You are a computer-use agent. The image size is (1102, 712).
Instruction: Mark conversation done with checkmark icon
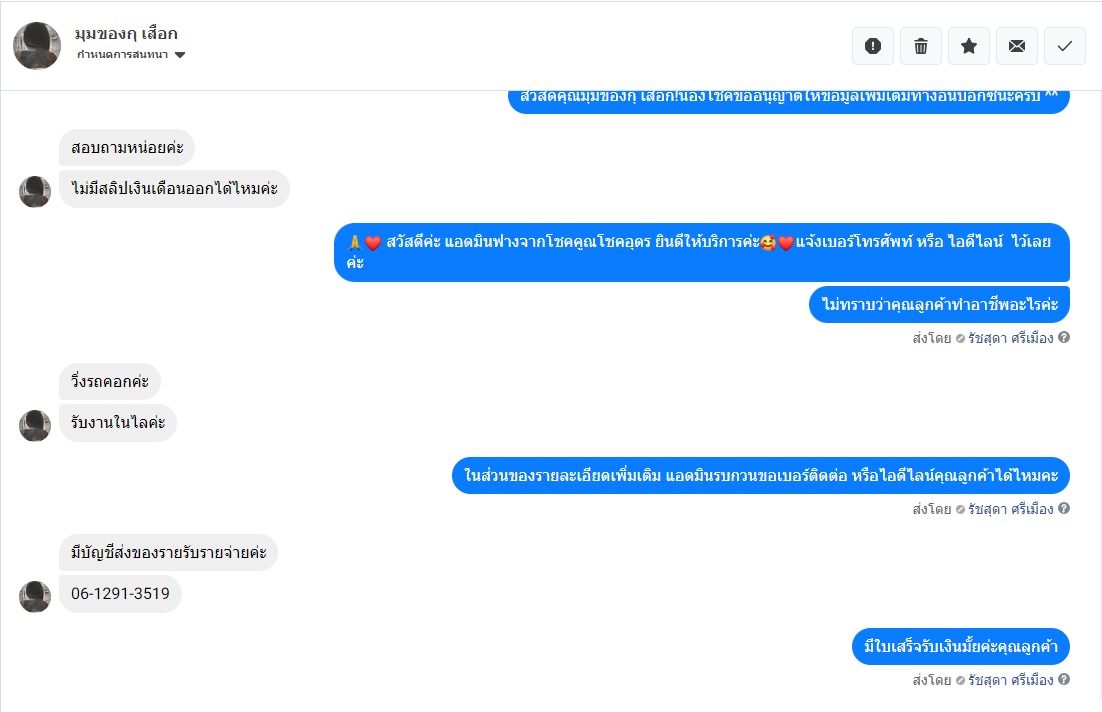pos(1065,46)
